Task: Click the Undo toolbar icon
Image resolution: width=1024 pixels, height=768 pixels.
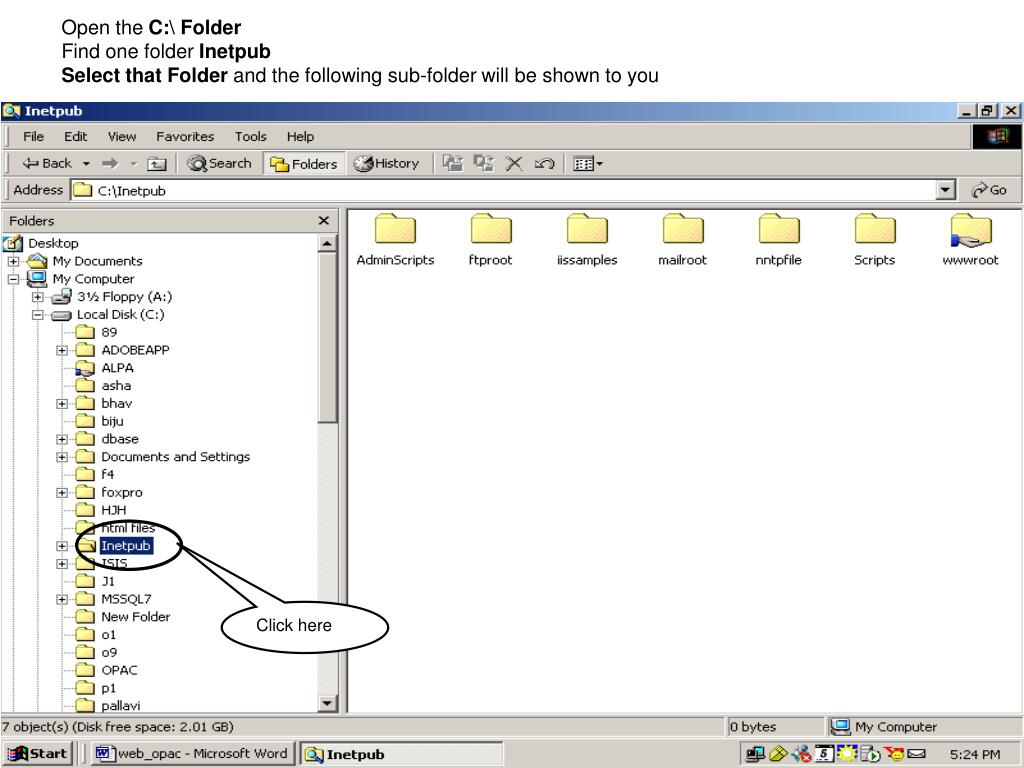Action: point(544,164)
